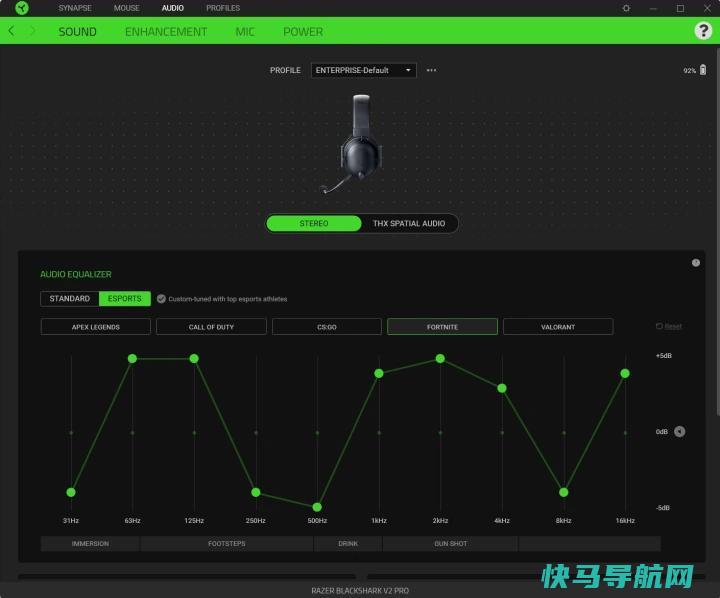Choose the CALL OF DUTY preset
Viewport: 720px width, 598px height.
click(x=211, y=327)
